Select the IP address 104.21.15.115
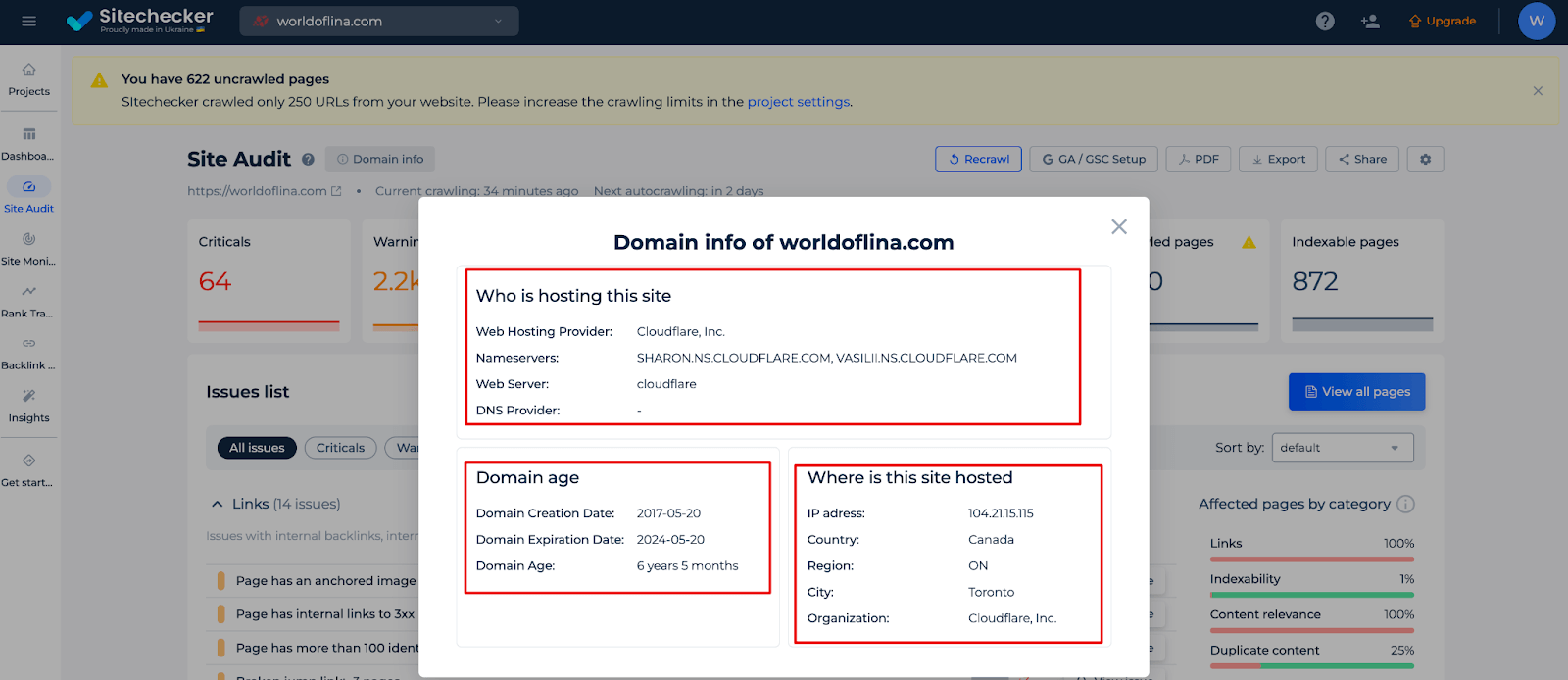This screenshot has height=680, width=1568. pyautogui.click(x=1001, y=513)
